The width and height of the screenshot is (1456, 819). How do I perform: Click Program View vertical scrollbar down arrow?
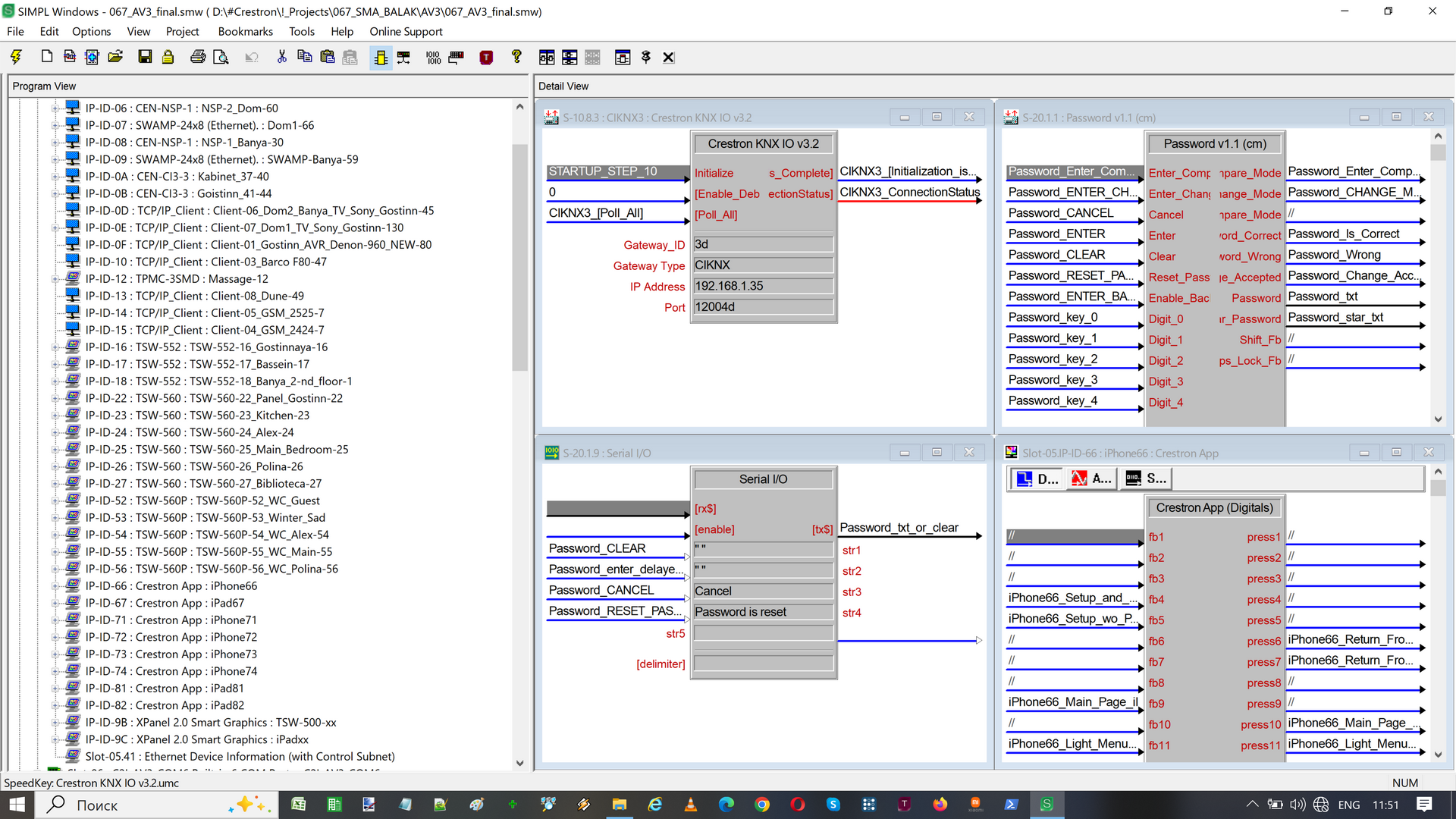[519, 763]
